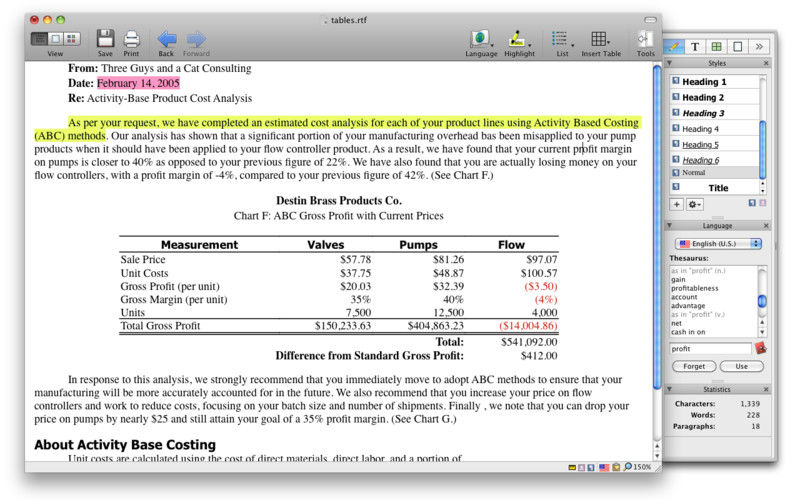
Task: Open the Language globe tool
Action: (x=480, y=39)
